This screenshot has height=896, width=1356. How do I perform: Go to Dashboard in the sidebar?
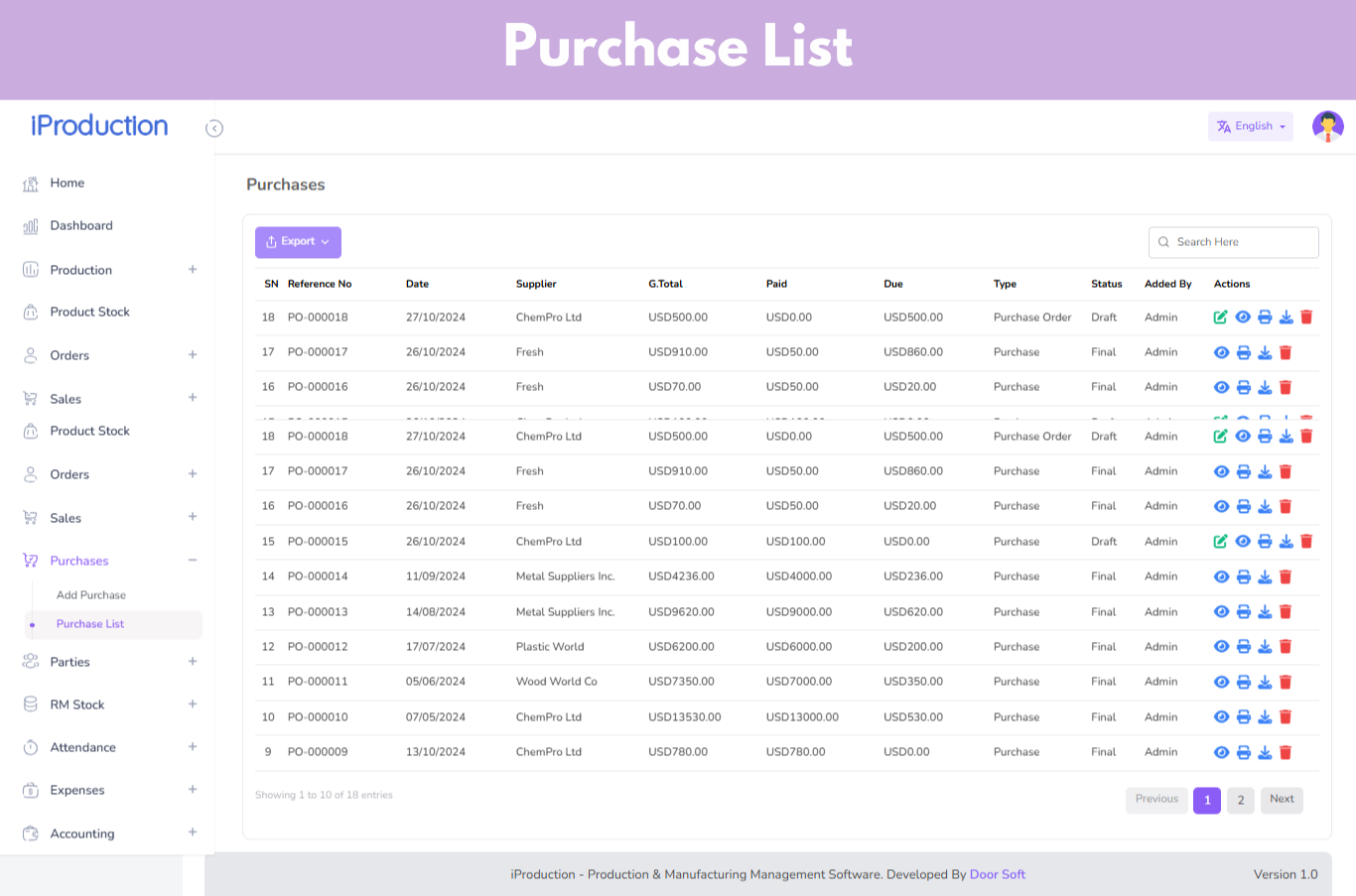(x=81, y=226)
